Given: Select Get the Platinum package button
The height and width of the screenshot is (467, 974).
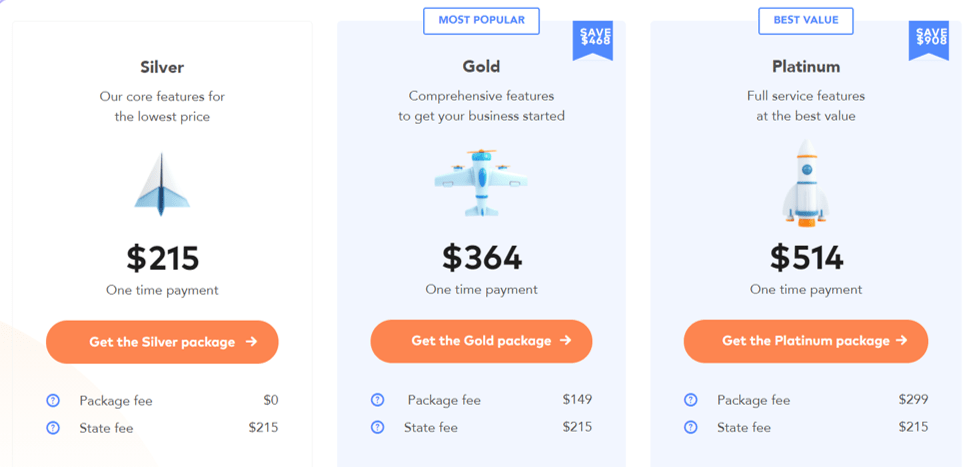Looking at the screenshot, I should coord(805,341).
